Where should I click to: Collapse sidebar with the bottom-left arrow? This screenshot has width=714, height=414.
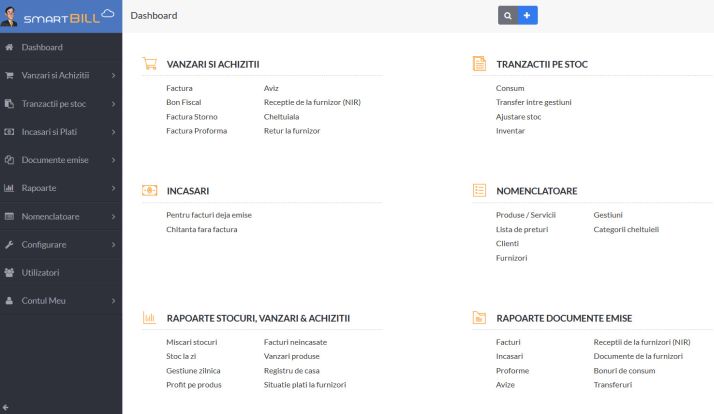[x=5, y=408]
